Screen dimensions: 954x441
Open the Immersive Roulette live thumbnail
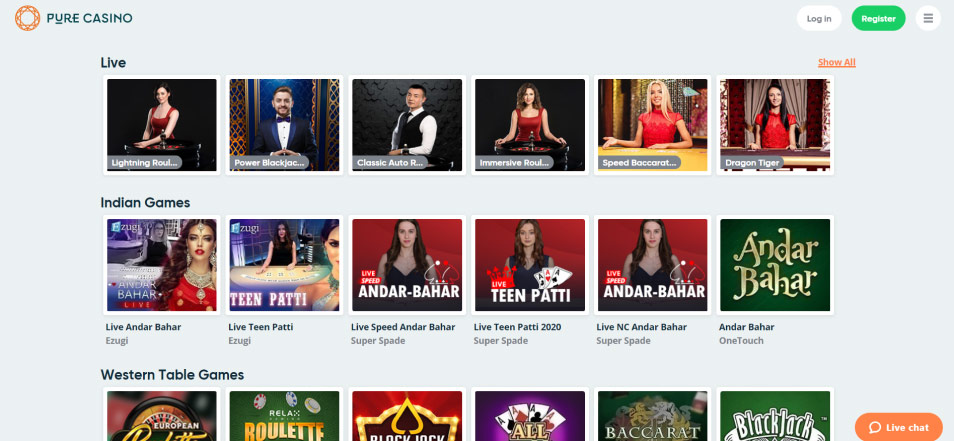530,125
